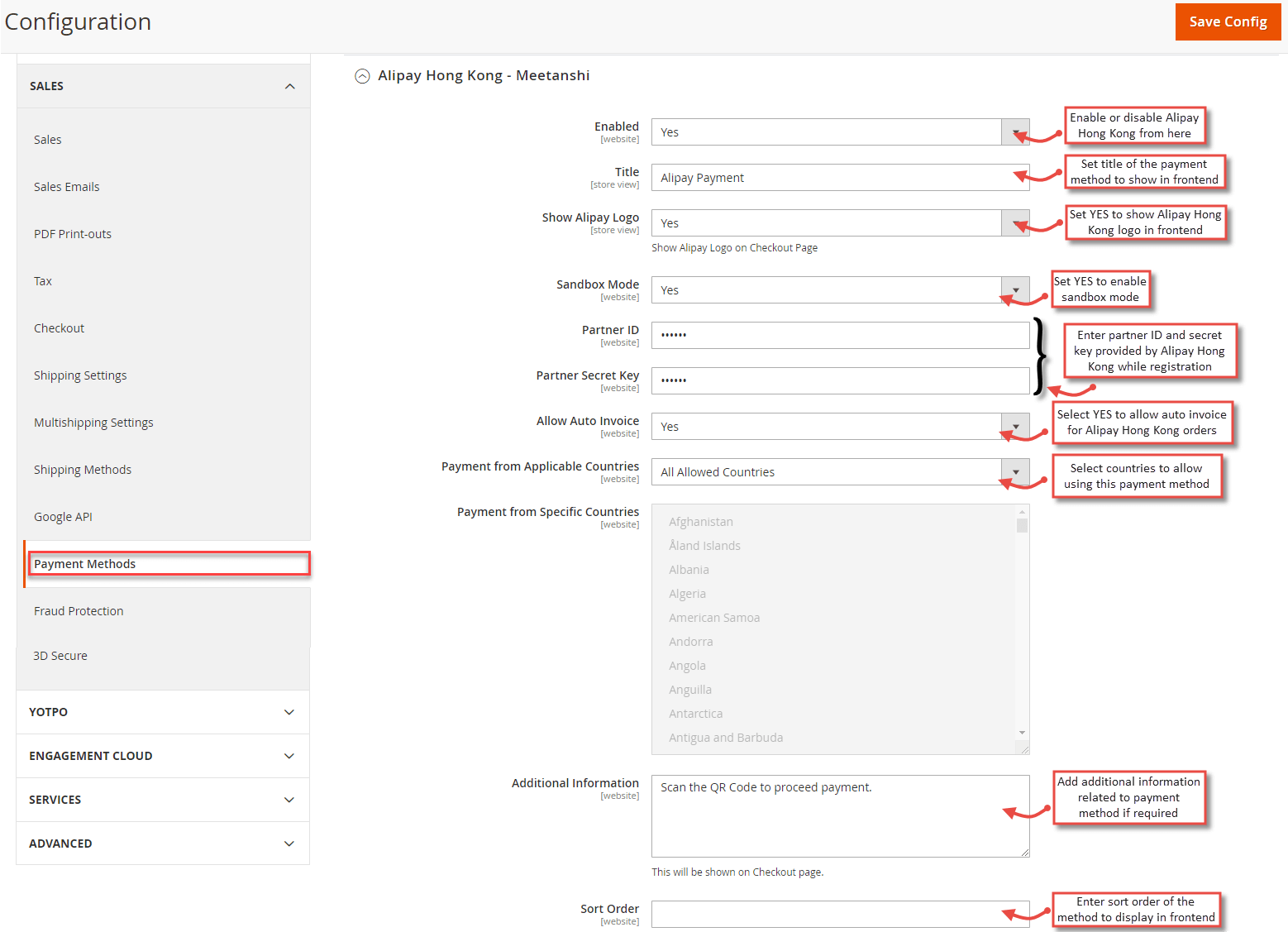
Task: Open Sales settings in the sidebar
Action: pyautogui.click(x=48, y=140)
